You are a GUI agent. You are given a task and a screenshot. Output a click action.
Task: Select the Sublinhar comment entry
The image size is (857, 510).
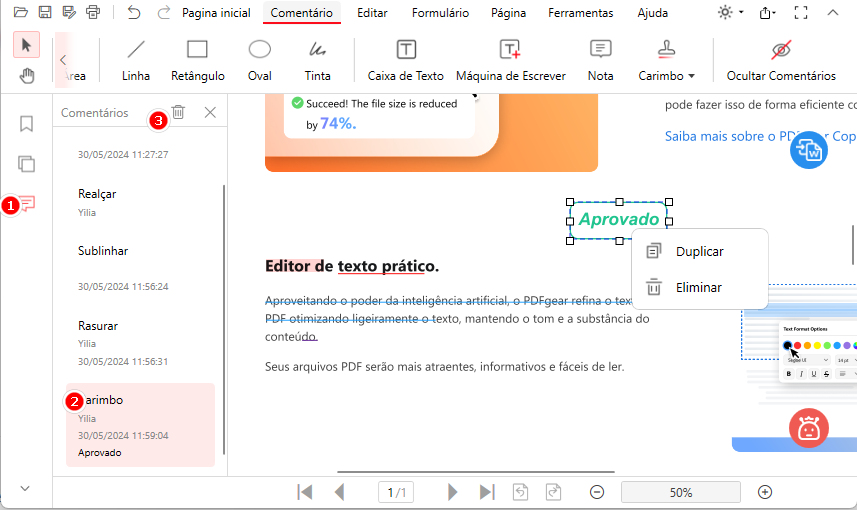click(x=140, y=268)
